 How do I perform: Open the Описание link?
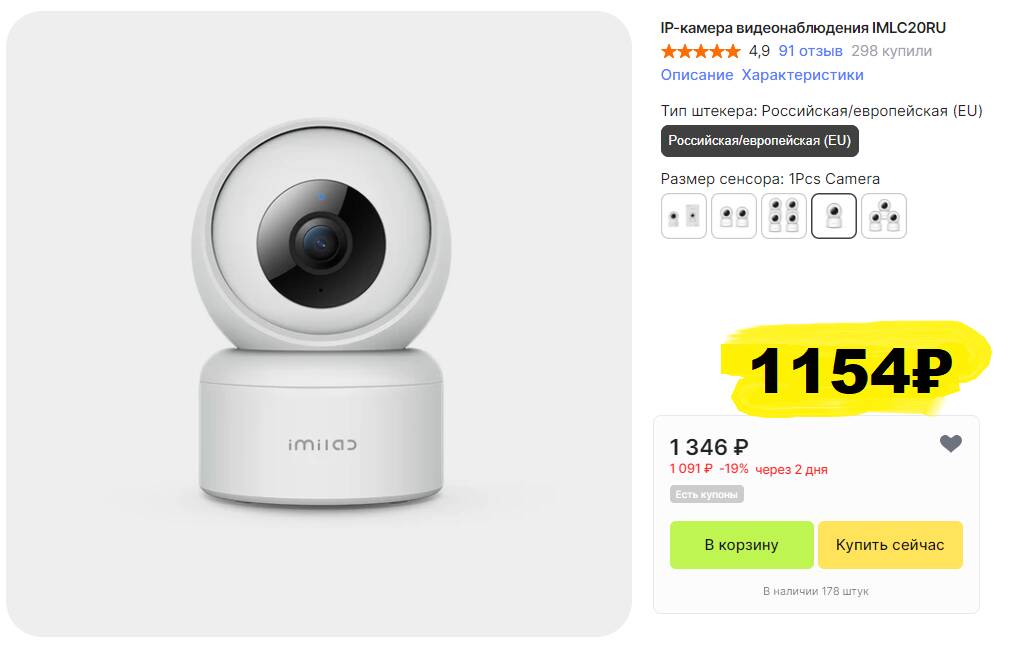coord(697,75)
